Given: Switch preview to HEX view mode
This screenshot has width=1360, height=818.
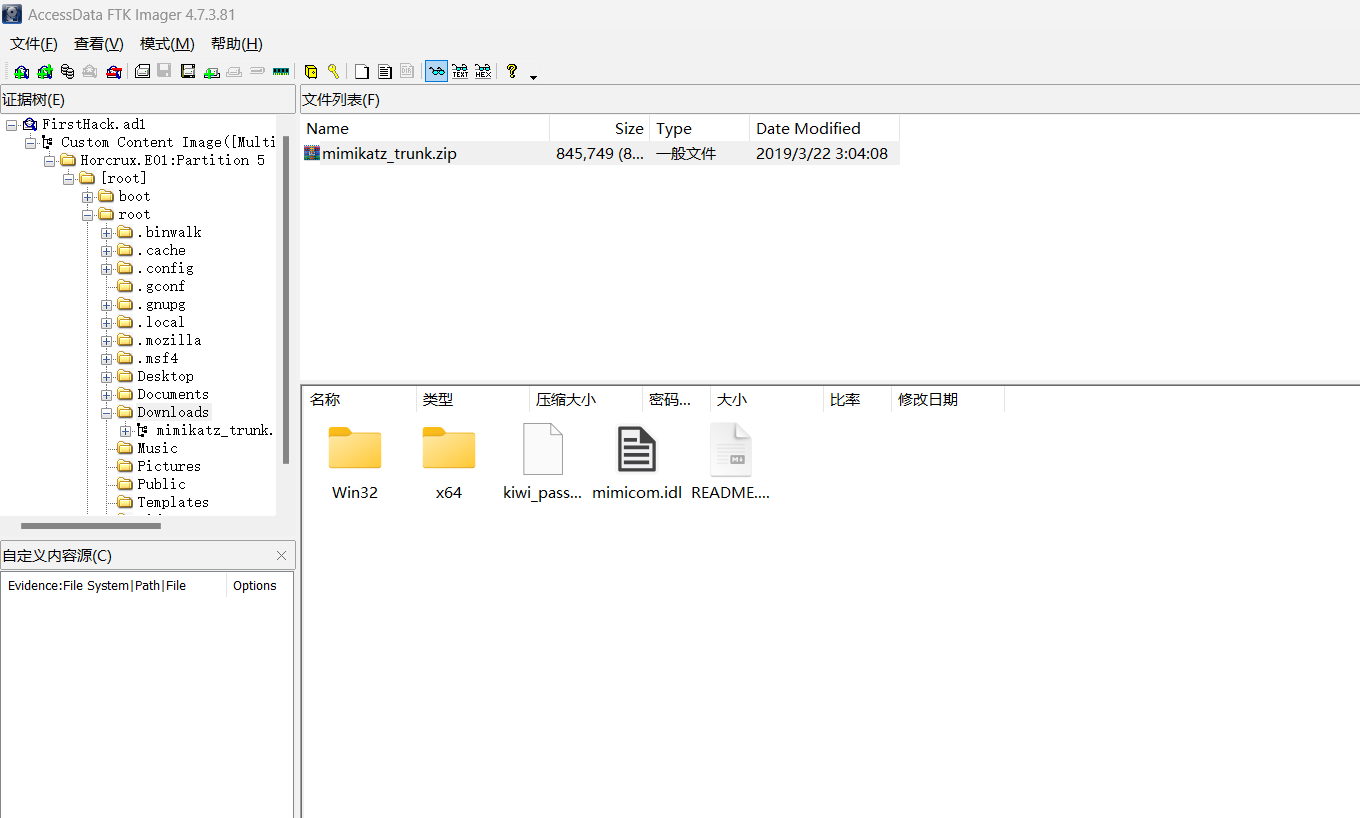Looking at the screenshot, I should tap(483, 72).
